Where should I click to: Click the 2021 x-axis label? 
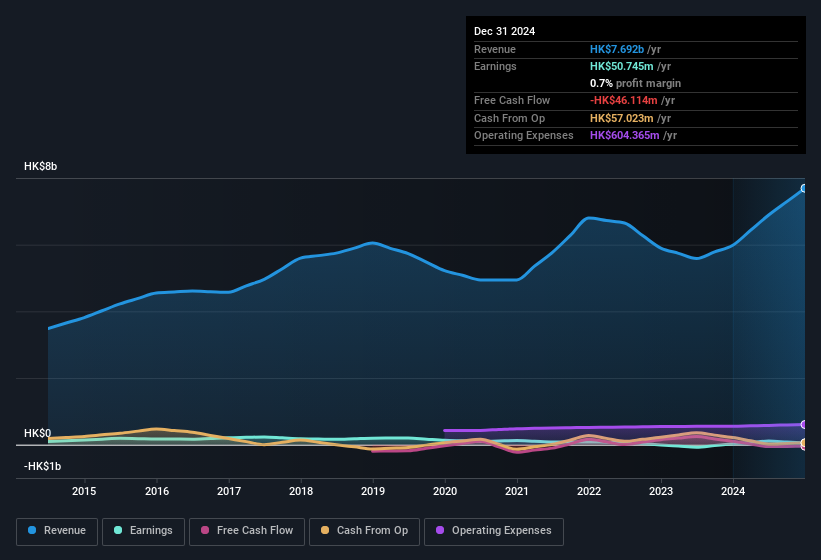[x=517, y=491]
